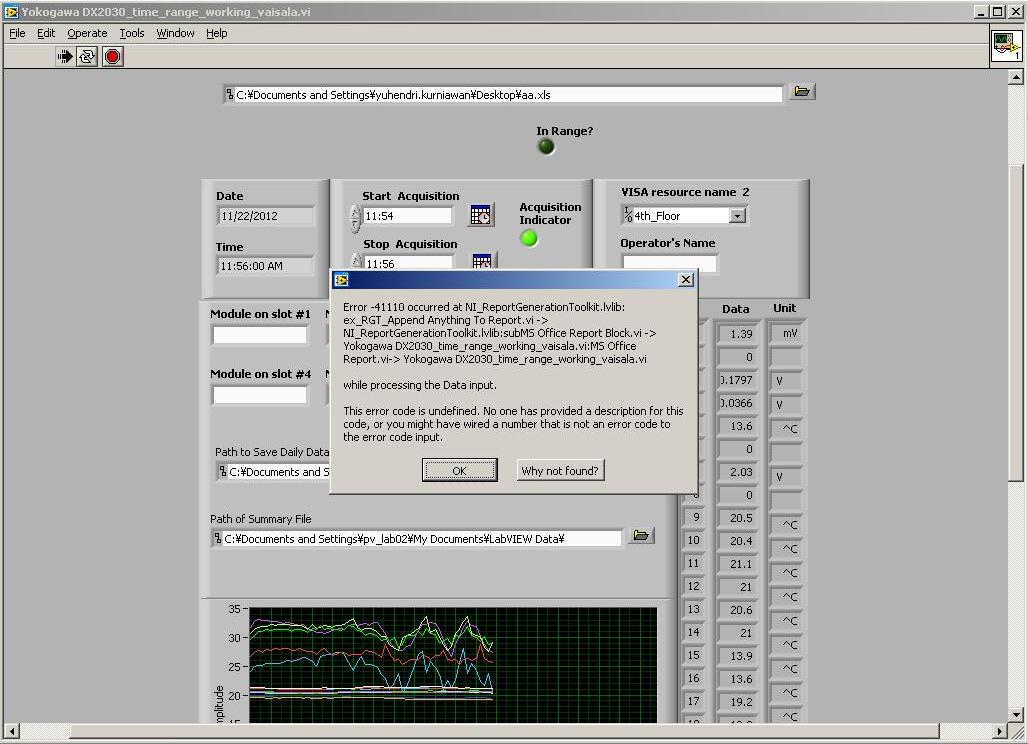Open the Edit menu

pos(46,33)
